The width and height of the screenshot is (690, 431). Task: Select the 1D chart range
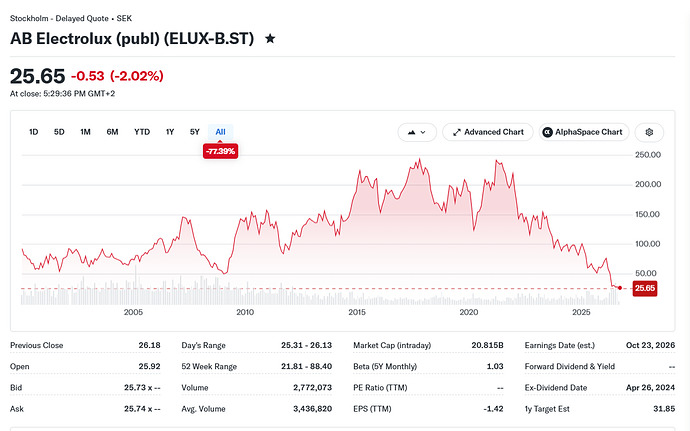pyautogui.click(x=33, y=132)
